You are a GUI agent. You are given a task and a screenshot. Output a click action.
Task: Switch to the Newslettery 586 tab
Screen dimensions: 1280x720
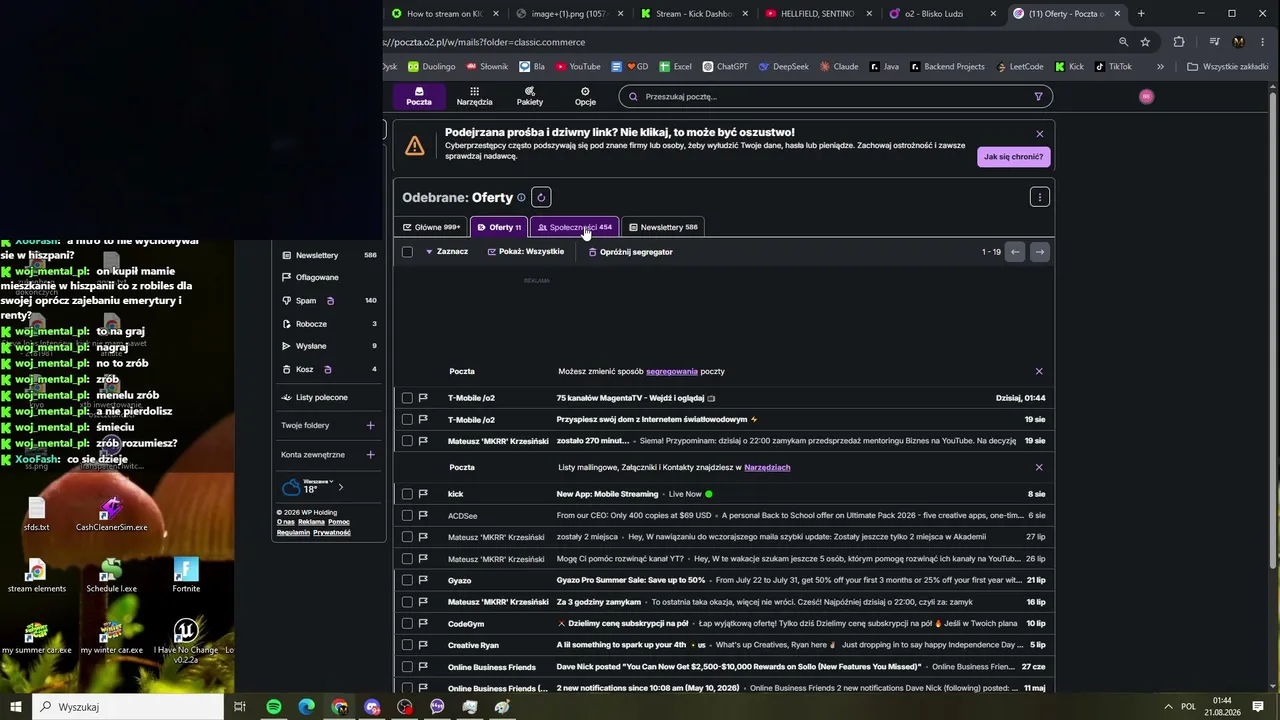(x=664, y=227)
